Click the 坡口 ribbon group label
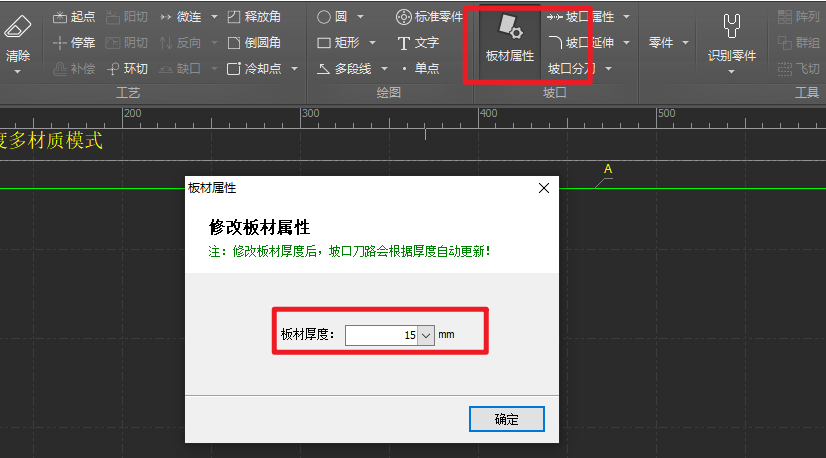The width and height of the screenshot is (826, 458). click(555, 93)
